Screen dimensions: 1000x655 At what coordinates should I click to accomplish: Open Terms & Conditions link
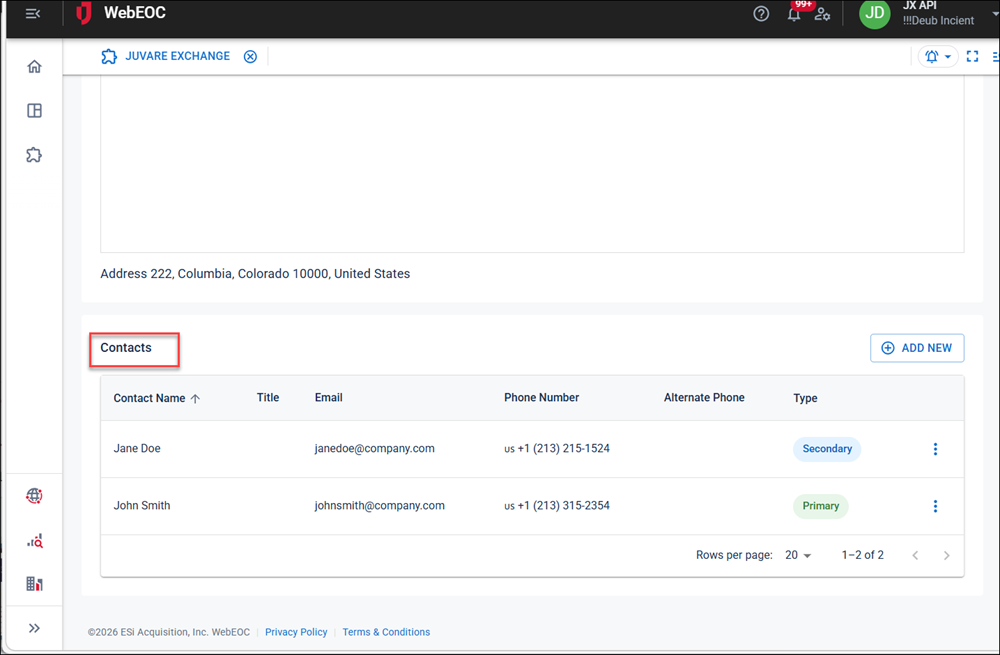pyautogui.click(x=386, y=632)
